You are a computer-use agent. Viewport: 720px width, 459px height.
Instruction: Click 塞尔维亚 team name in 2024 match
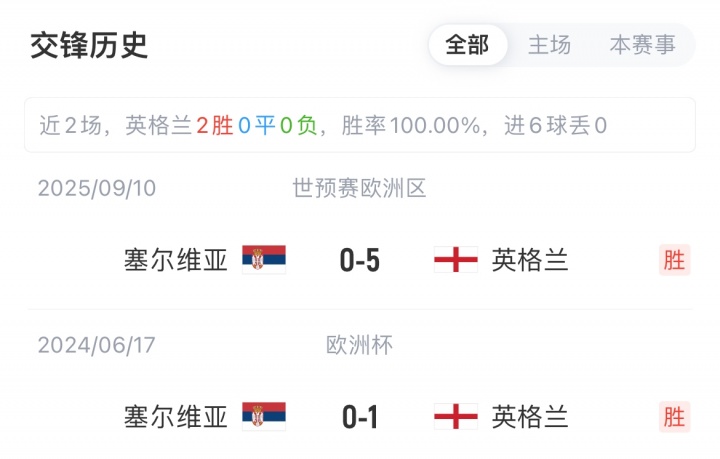tap(176, 416)
